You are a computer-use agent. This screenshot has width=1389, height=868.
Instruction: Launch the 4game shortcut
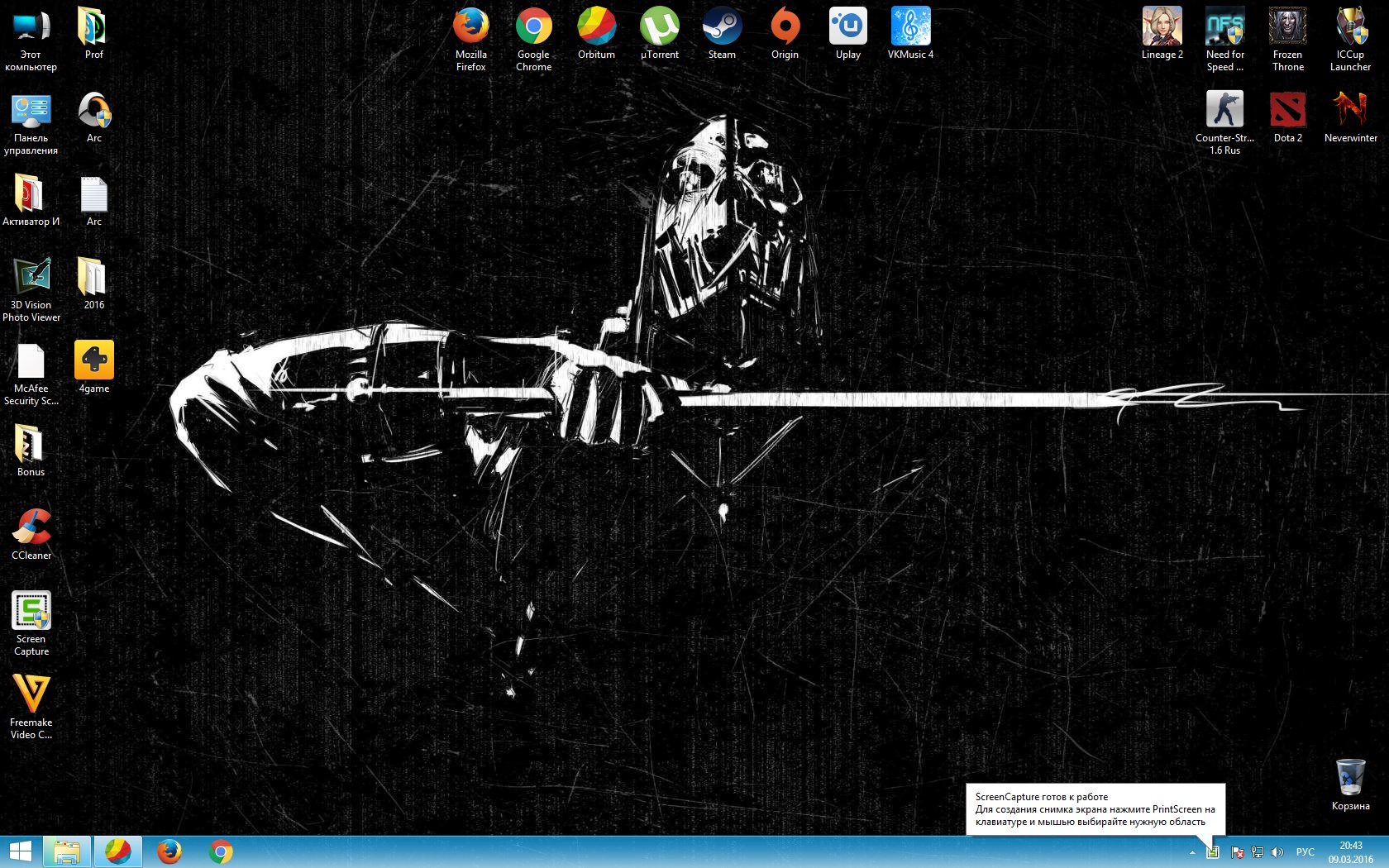(x=94, y=367)
